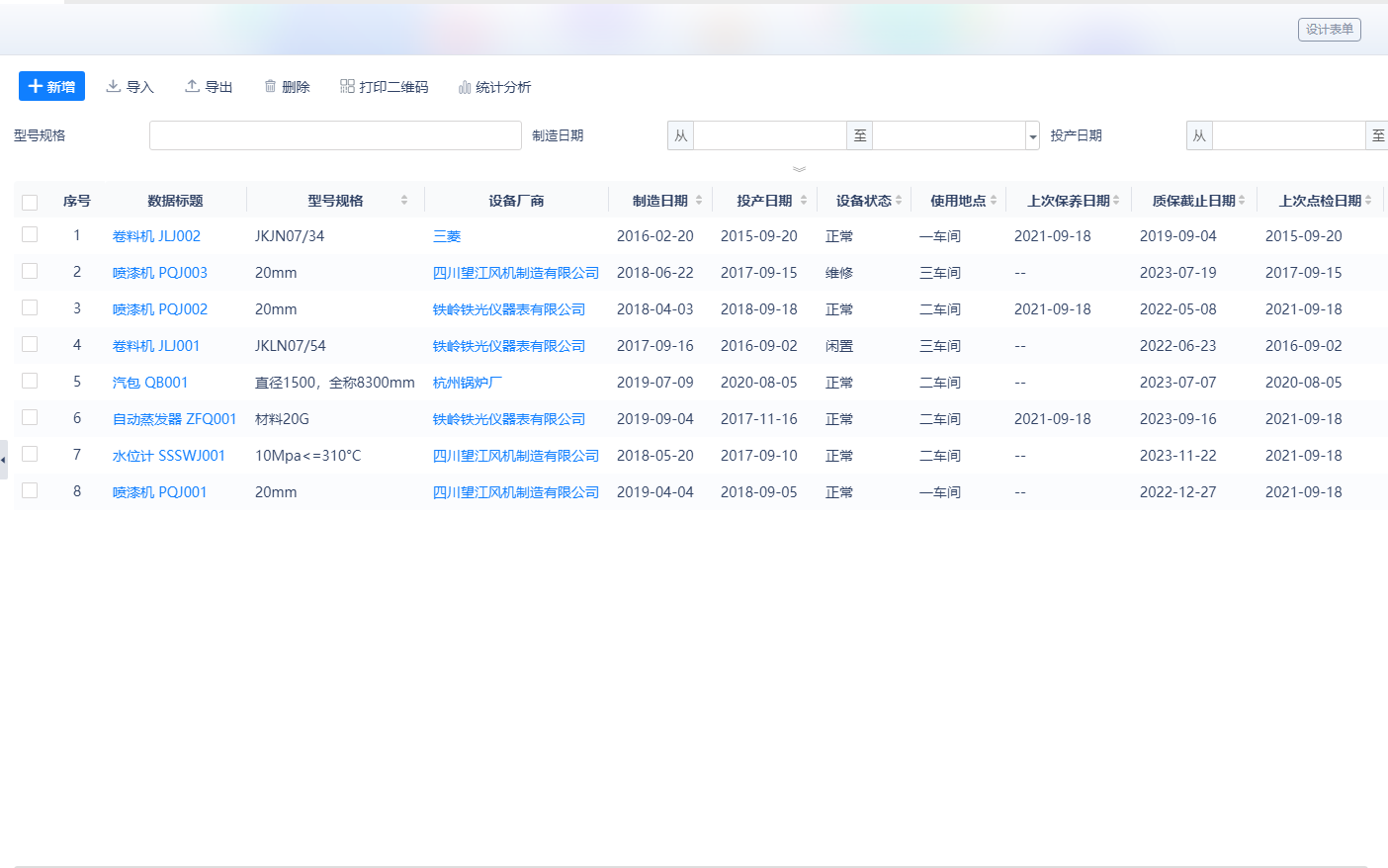
Task: Sort by 上次保养日期 column arrows
Action: point(1116,201)
